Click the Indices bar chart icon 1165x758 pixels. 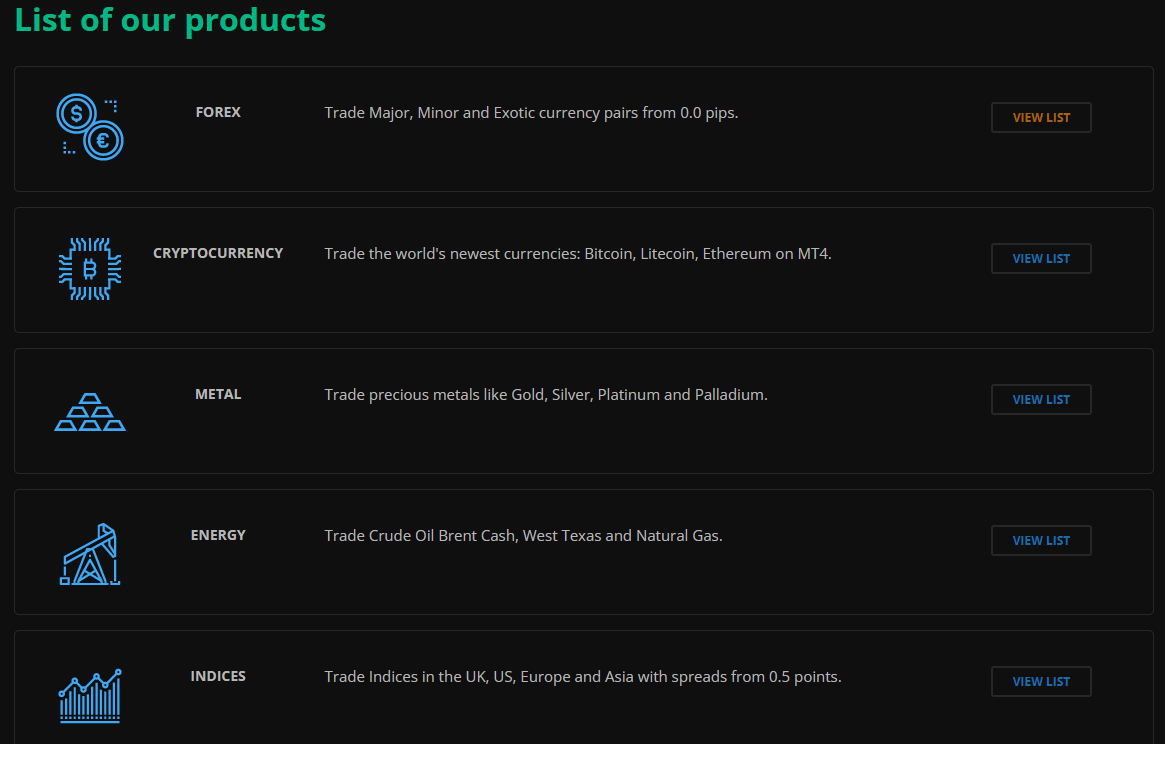(x=90, y=696)
